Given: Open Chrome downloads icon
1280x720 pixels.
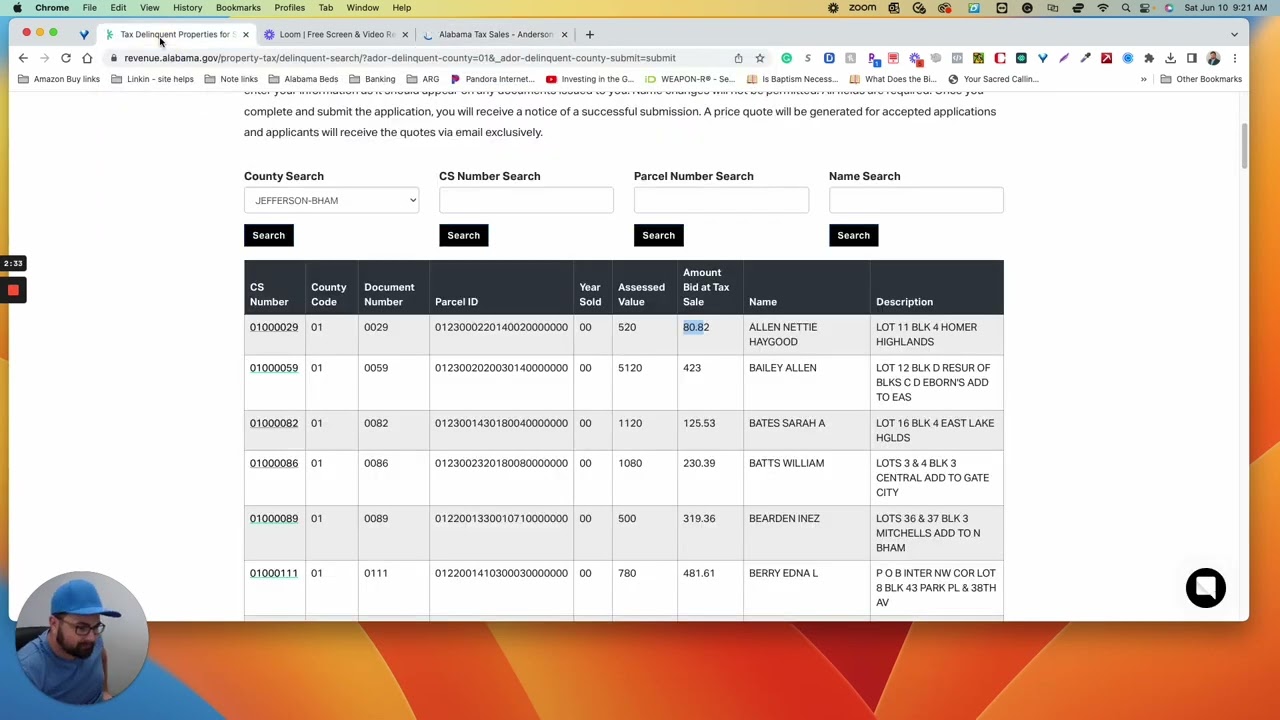Looking at the screenshot, I should coord(1170,58).
